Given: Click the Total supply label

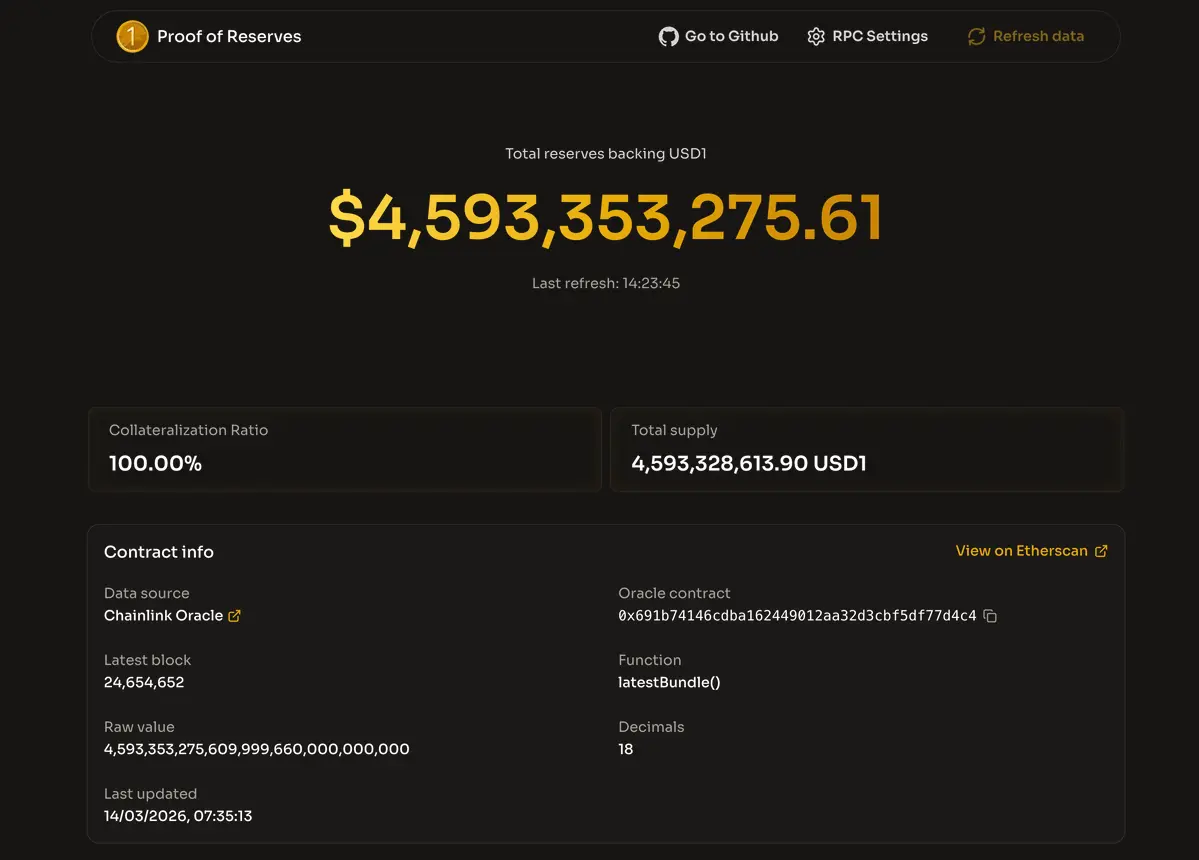Looking at the screenshot, I should click(x=674, y=430).
